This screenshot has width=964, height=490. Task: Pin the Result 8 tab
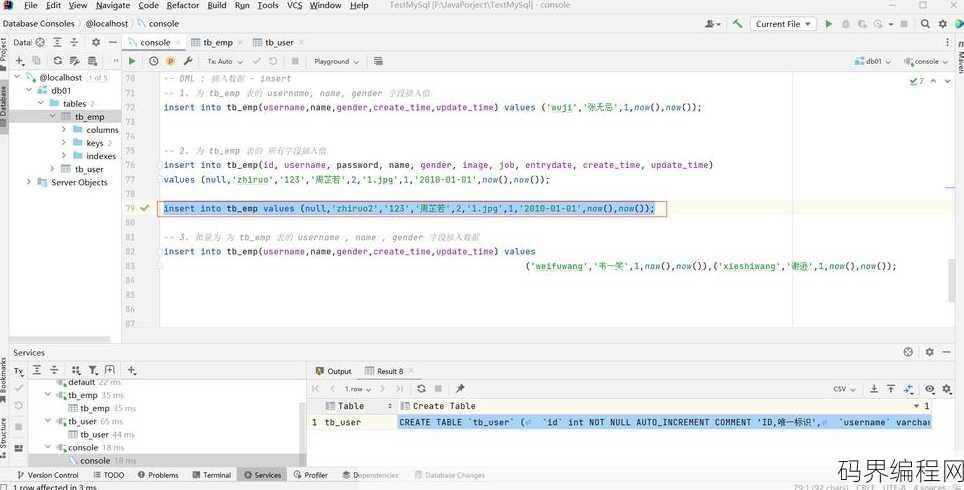(x=460, y=389)
